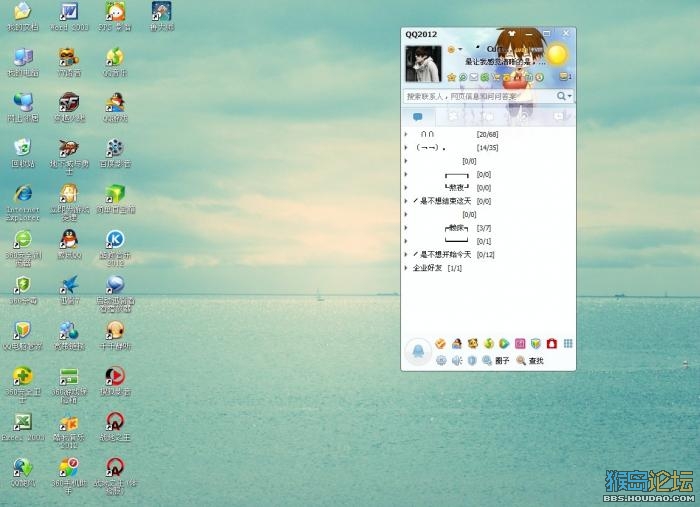The width and height of the screenshot is (700, 507).
Task: Select Tencent QQ penguin desktop shortcut
Action: pos(69,245)
